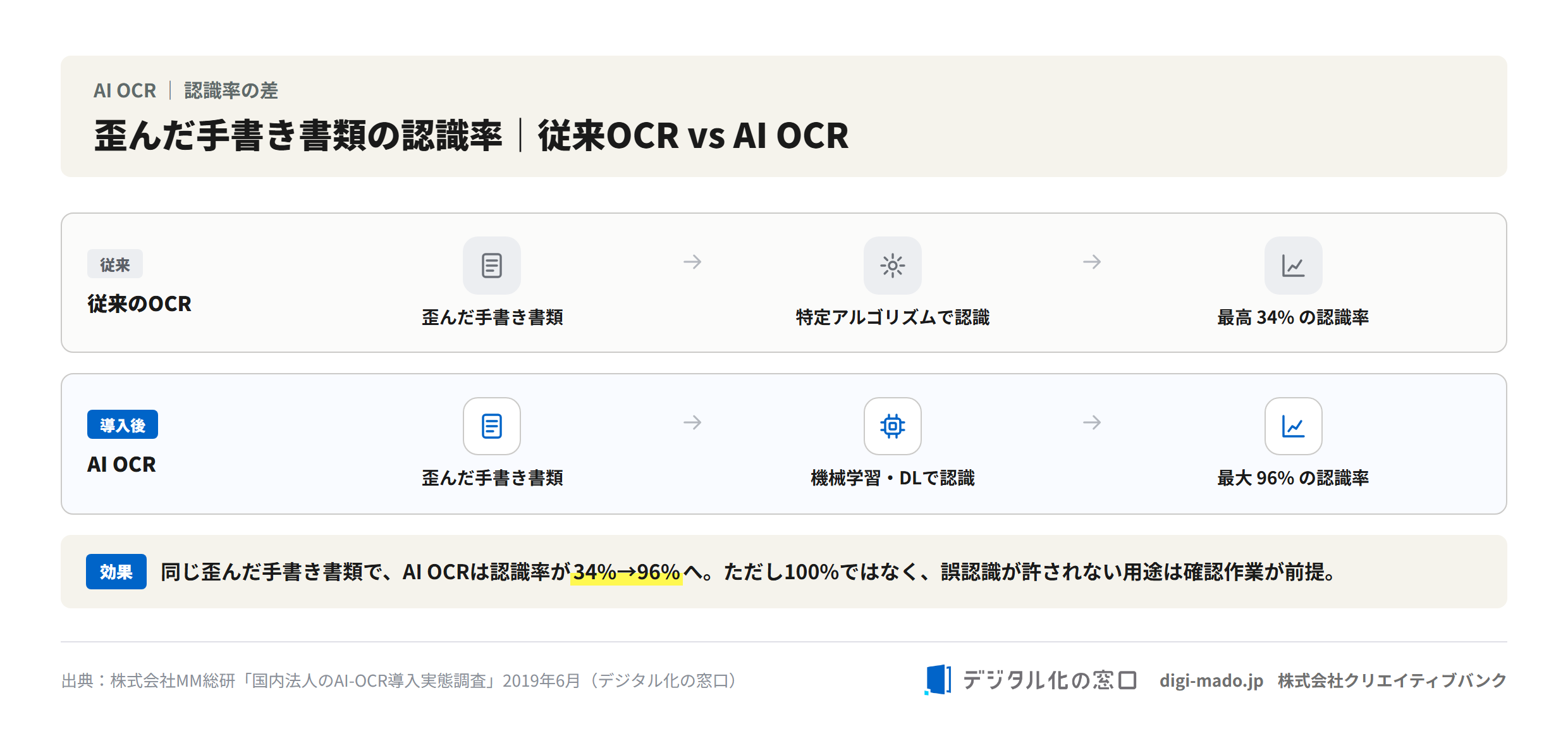Click the blue 導入後 badge
Viewport: 1568px width, 755px height.
(123, 424)
